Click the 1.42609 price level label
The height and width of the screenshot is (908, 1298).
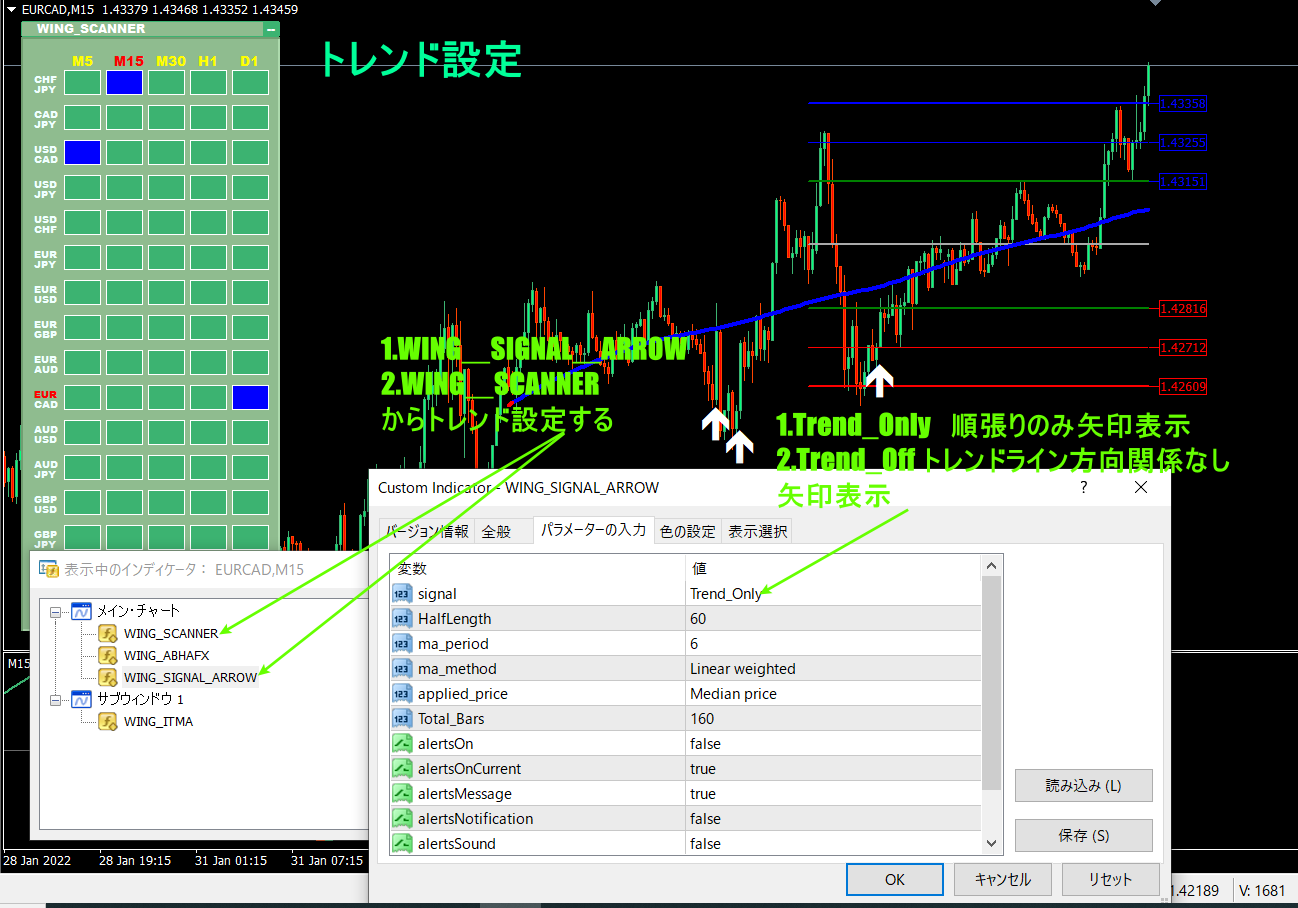[1183, 385]
